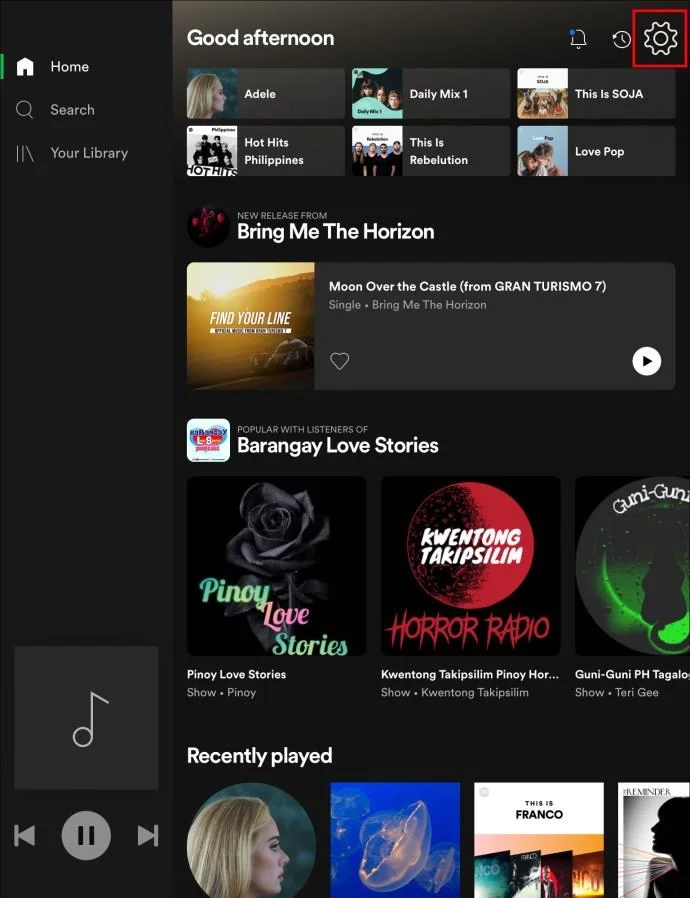Click the Recently played heading
The image size is (690, 898).
tap(259, 756)
